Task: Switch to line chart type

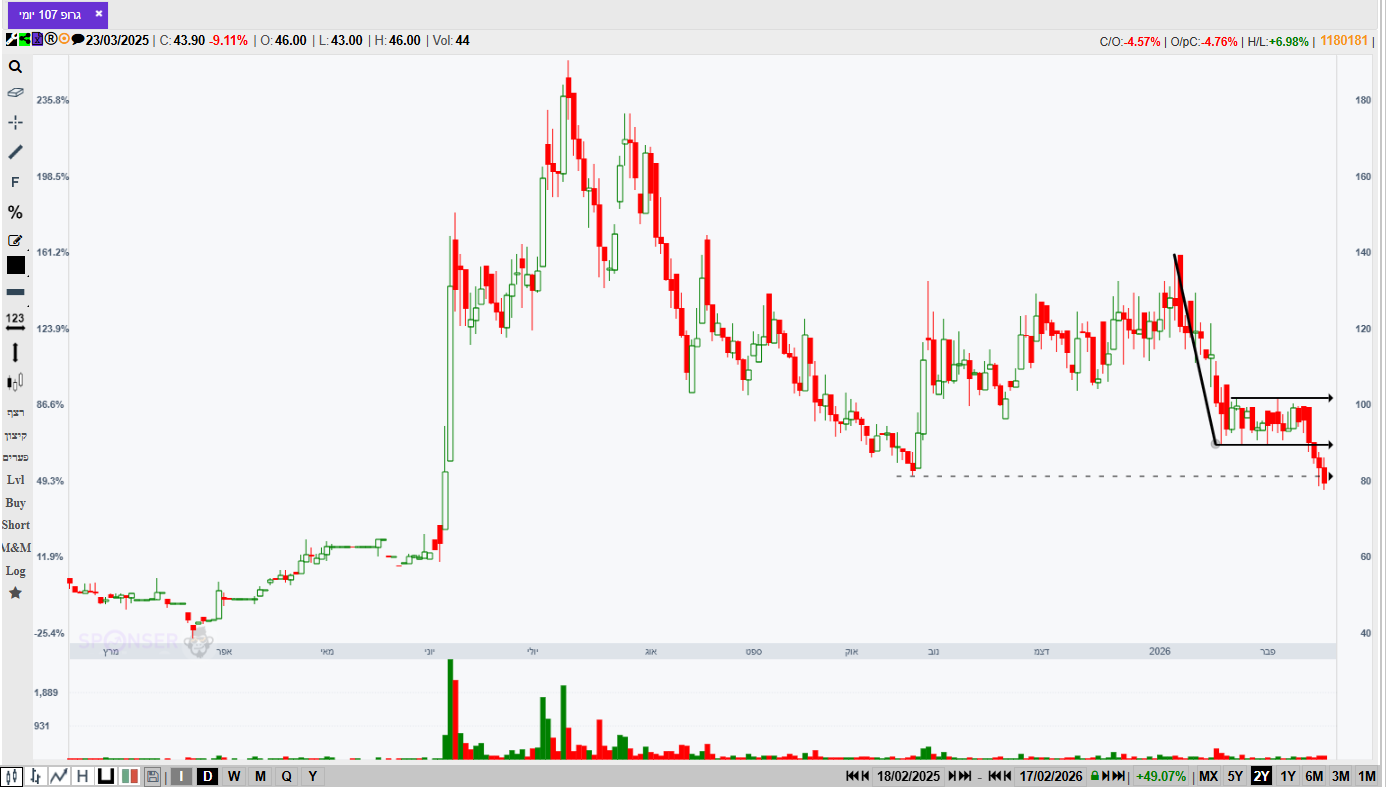Action: point(59,776)
